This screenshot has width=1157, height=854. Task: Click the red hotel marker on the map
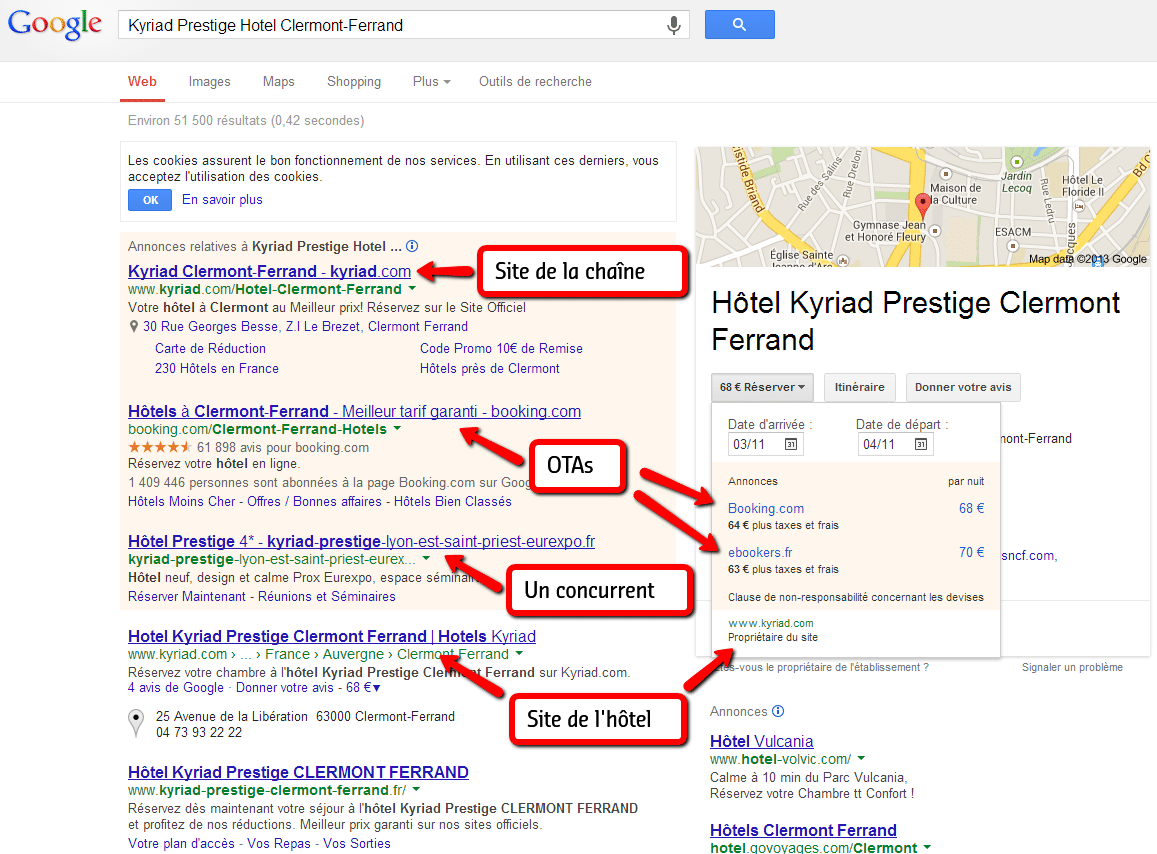click(922, 204)
